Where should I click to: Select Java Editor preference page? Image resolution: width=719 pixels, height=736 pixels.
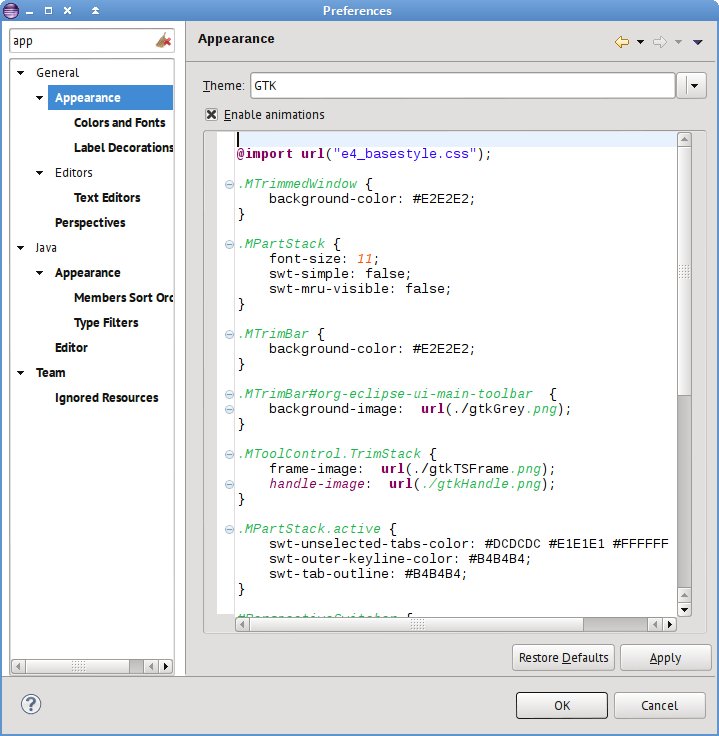(x=71, y=347)
